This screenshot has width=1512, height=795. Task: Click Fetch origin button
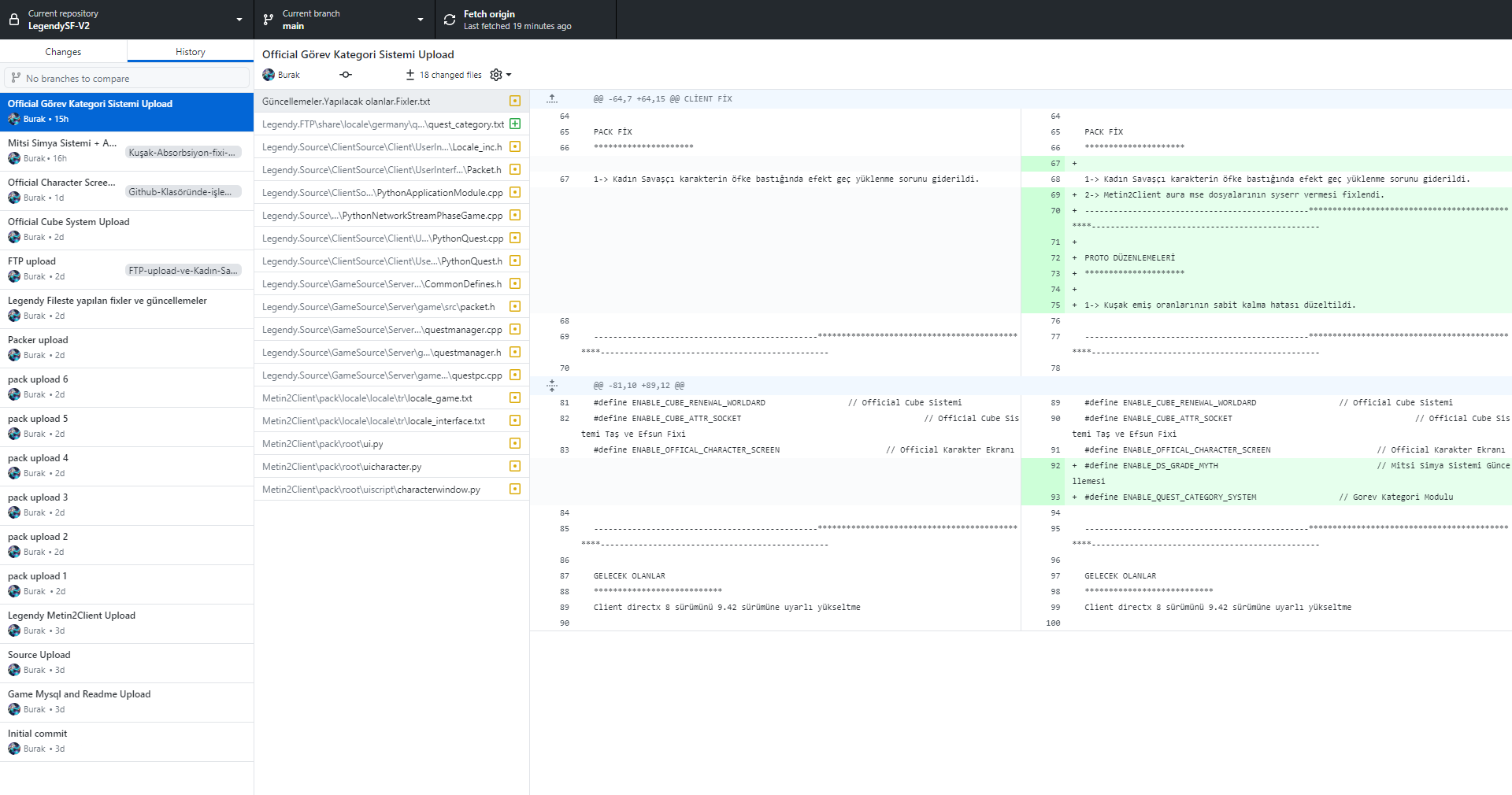click(525, 20)
